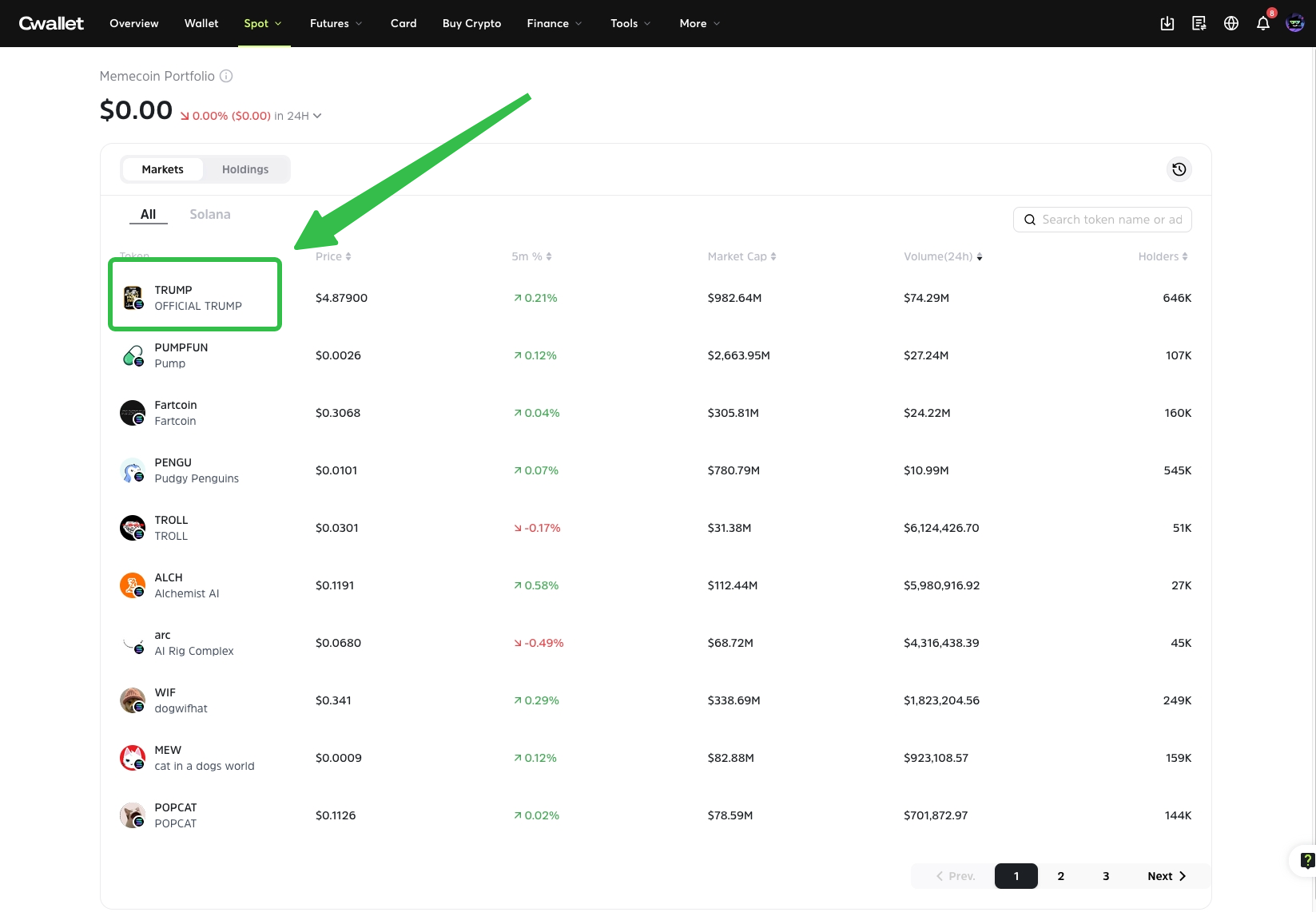This screenshot has width=1316, height=912.
Task: Click the history clock icon
Action: coord(1179,169)
